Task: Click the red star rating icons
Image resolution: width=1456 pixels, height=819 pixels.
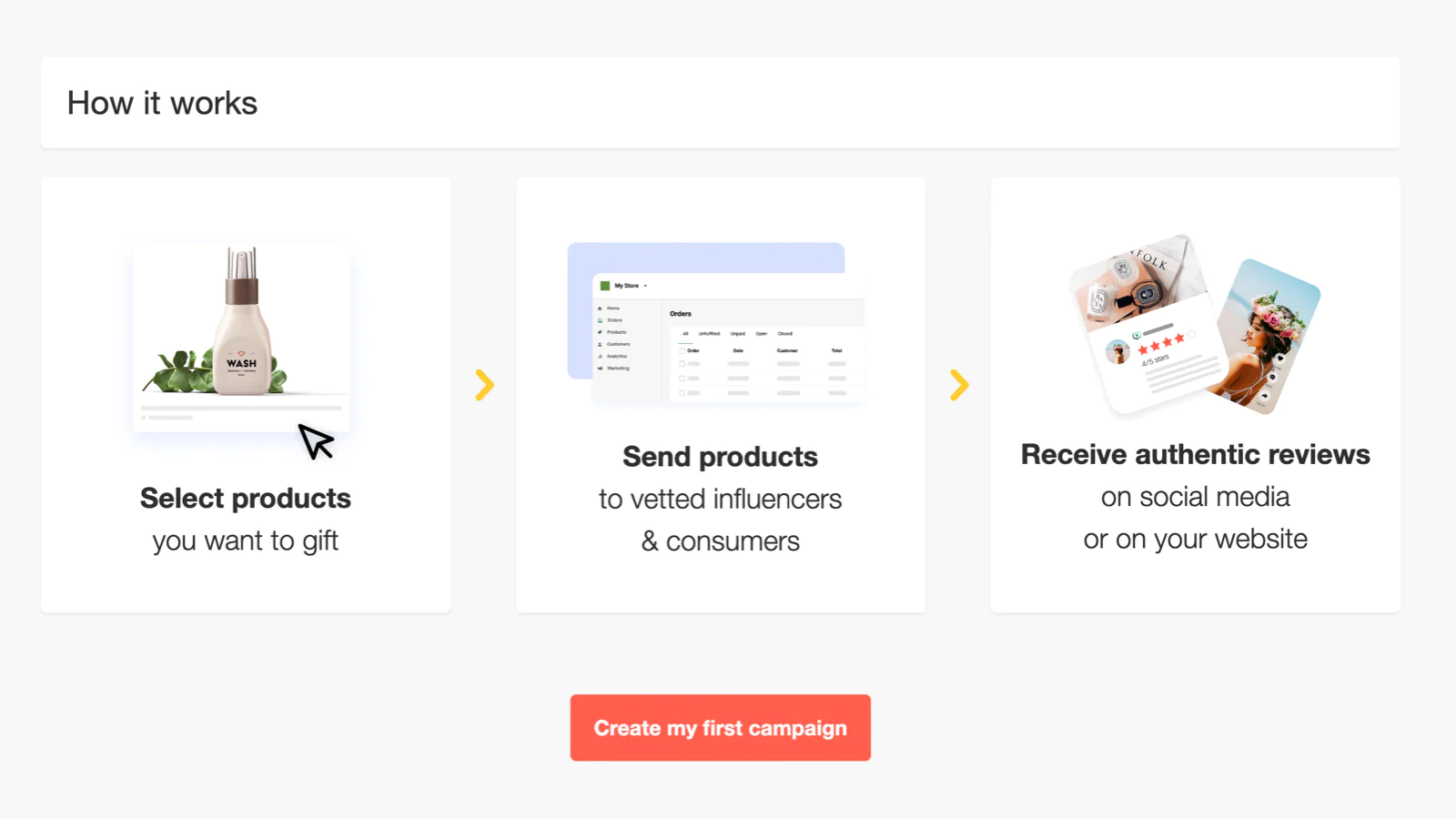Action: (1161, 344)
